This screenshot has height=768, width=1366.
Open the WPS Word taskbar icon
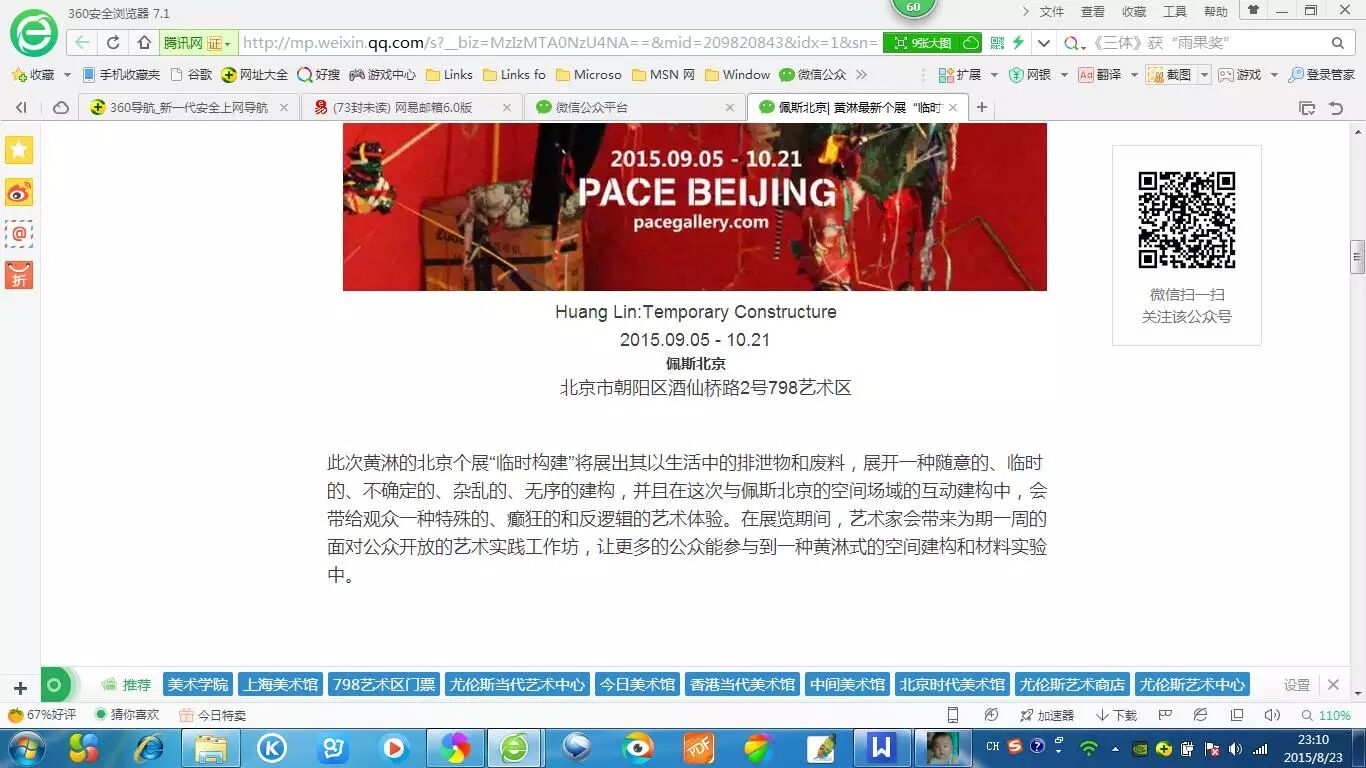881,747
